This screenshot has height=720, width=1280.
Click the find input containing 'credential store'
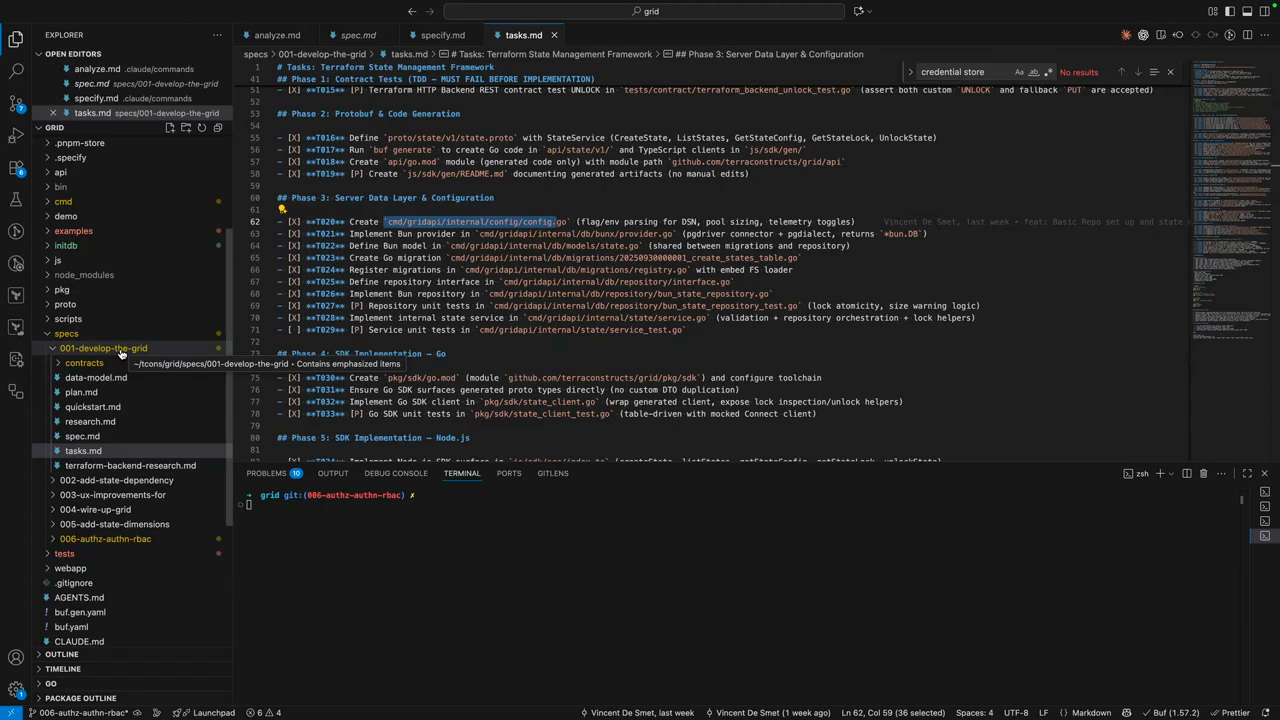click(x=962, y=72)
